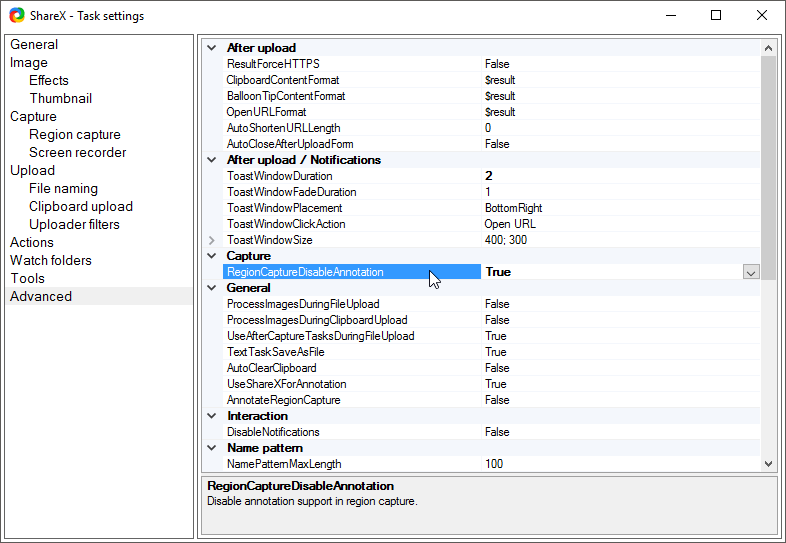Click the scroll down arrow of property grid
The height and width of the screenshot is (543, 786).
[768, 463]
